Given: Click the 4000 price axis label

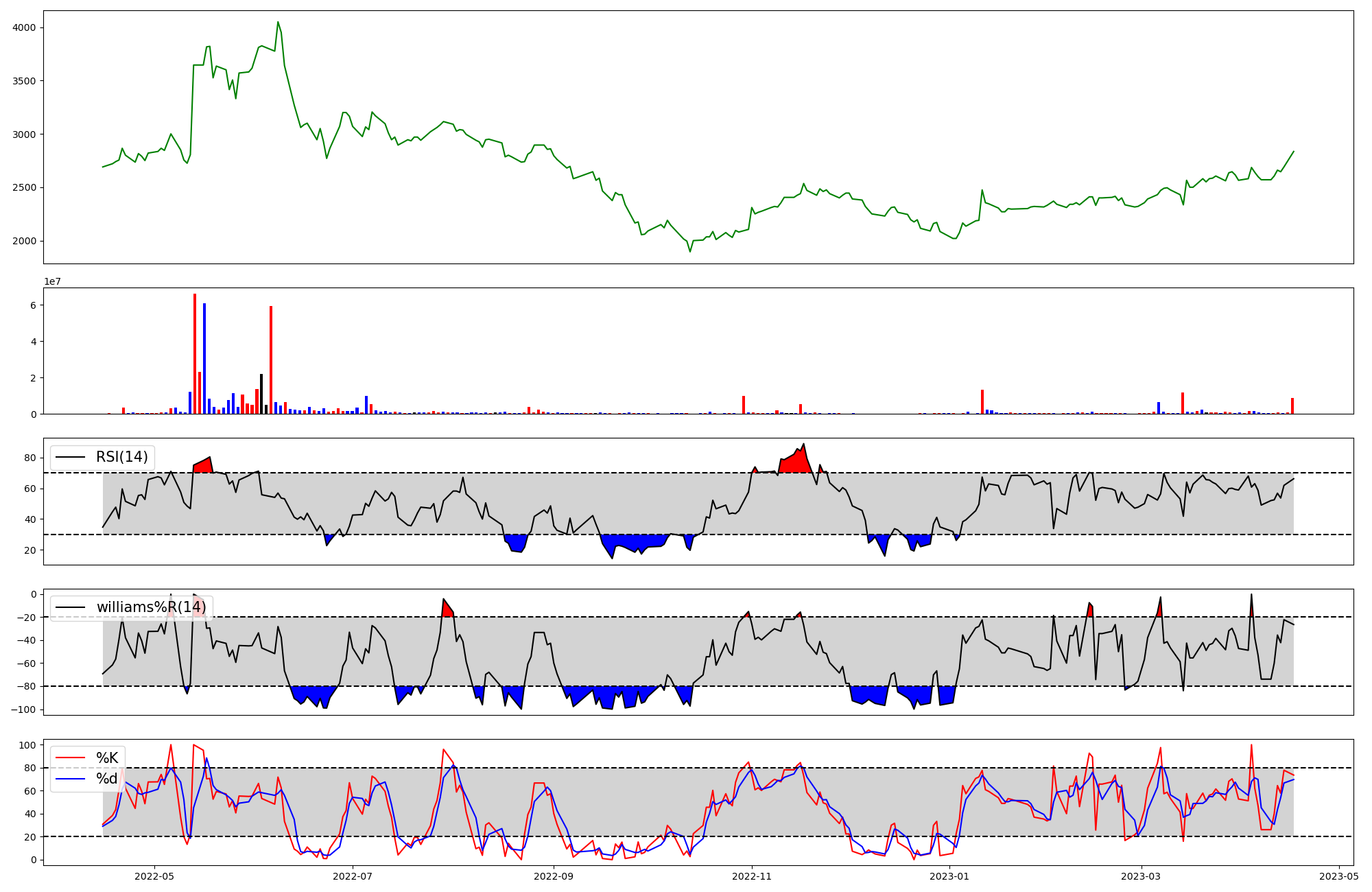Looking at the screenshot, I should point(24,27).
